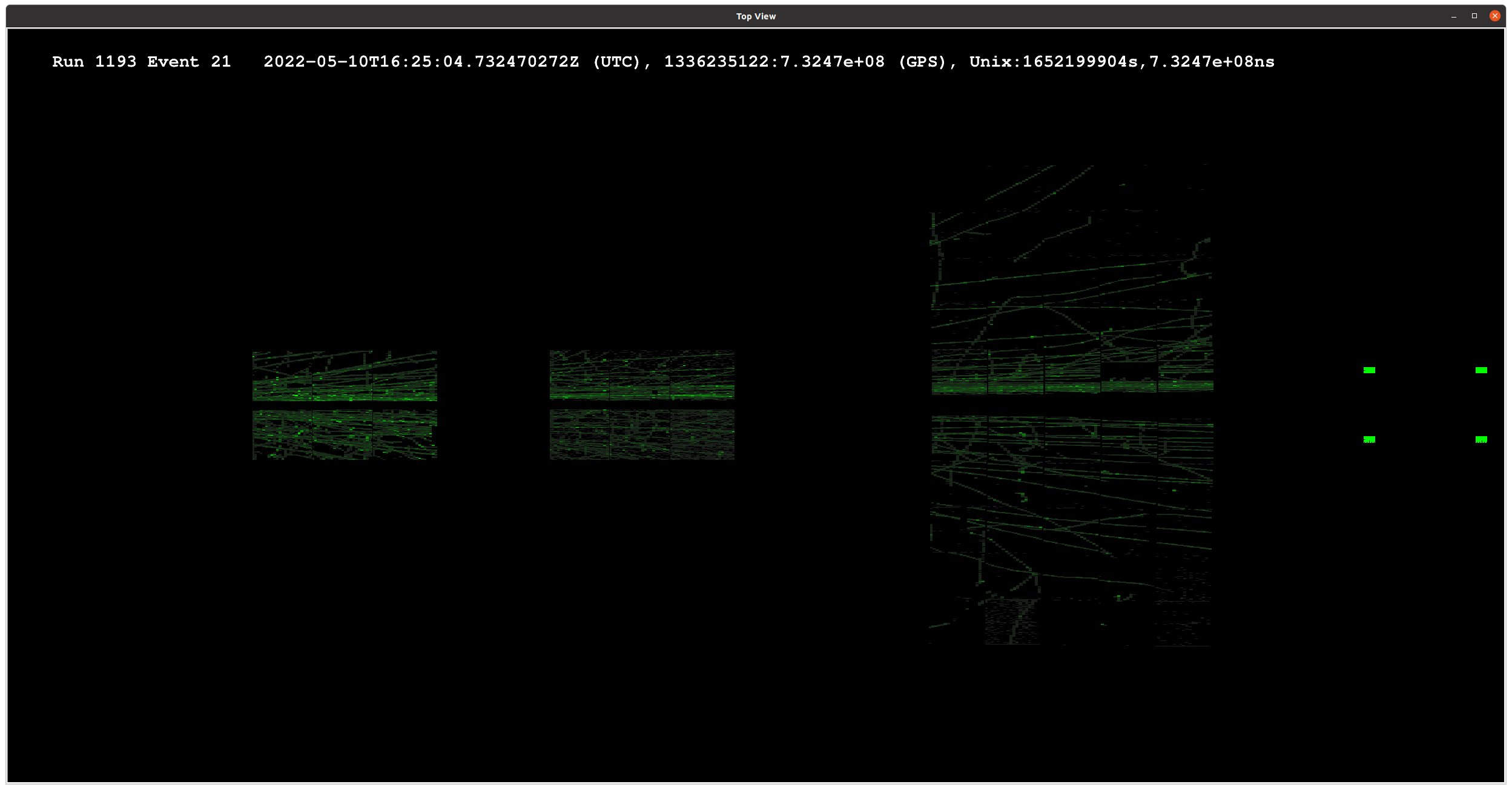
Task: Close the Top View window
Action: 1494,16
